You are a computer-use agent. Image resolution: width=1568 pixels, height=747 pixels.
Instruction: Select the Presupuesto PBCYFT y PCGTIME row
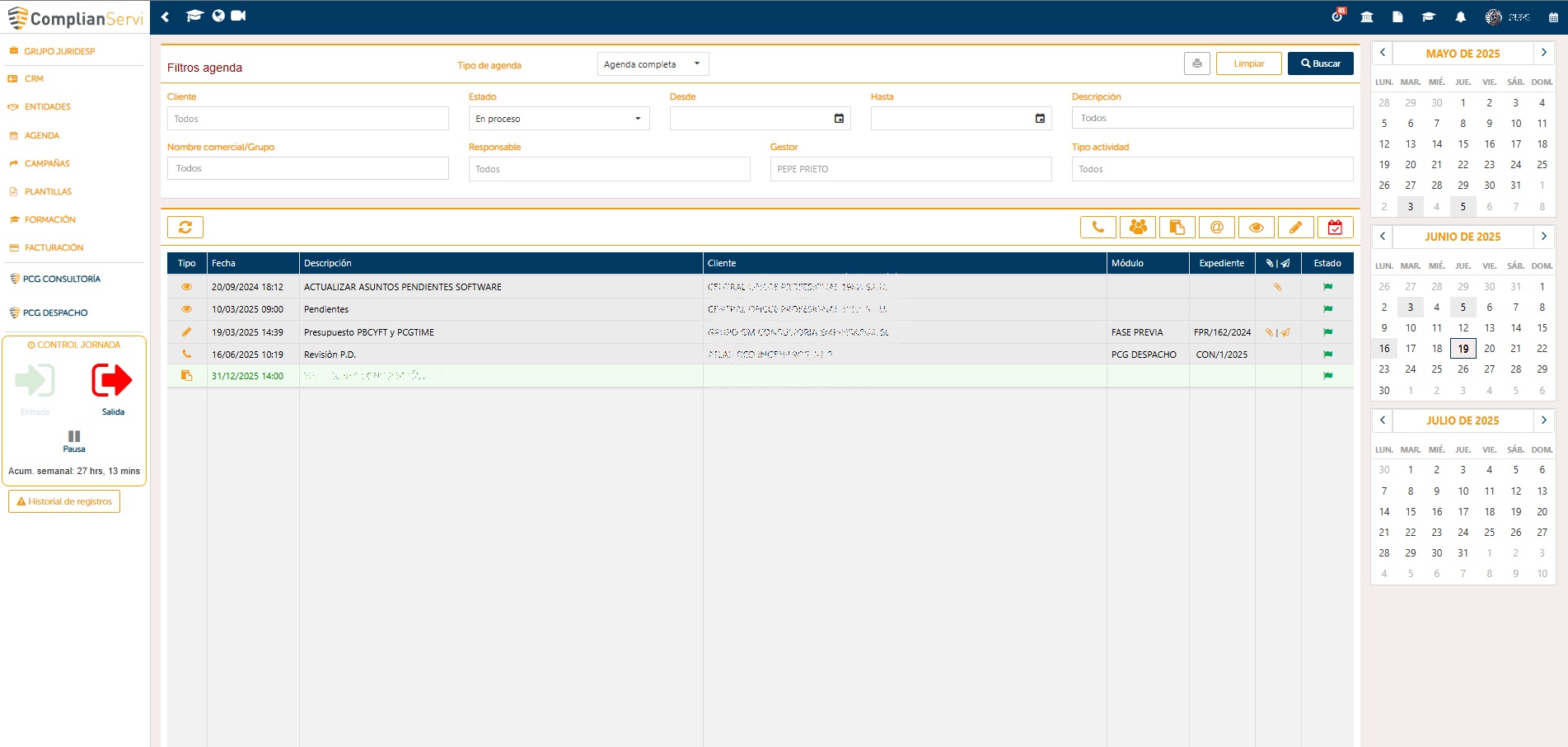pos(760,332)
